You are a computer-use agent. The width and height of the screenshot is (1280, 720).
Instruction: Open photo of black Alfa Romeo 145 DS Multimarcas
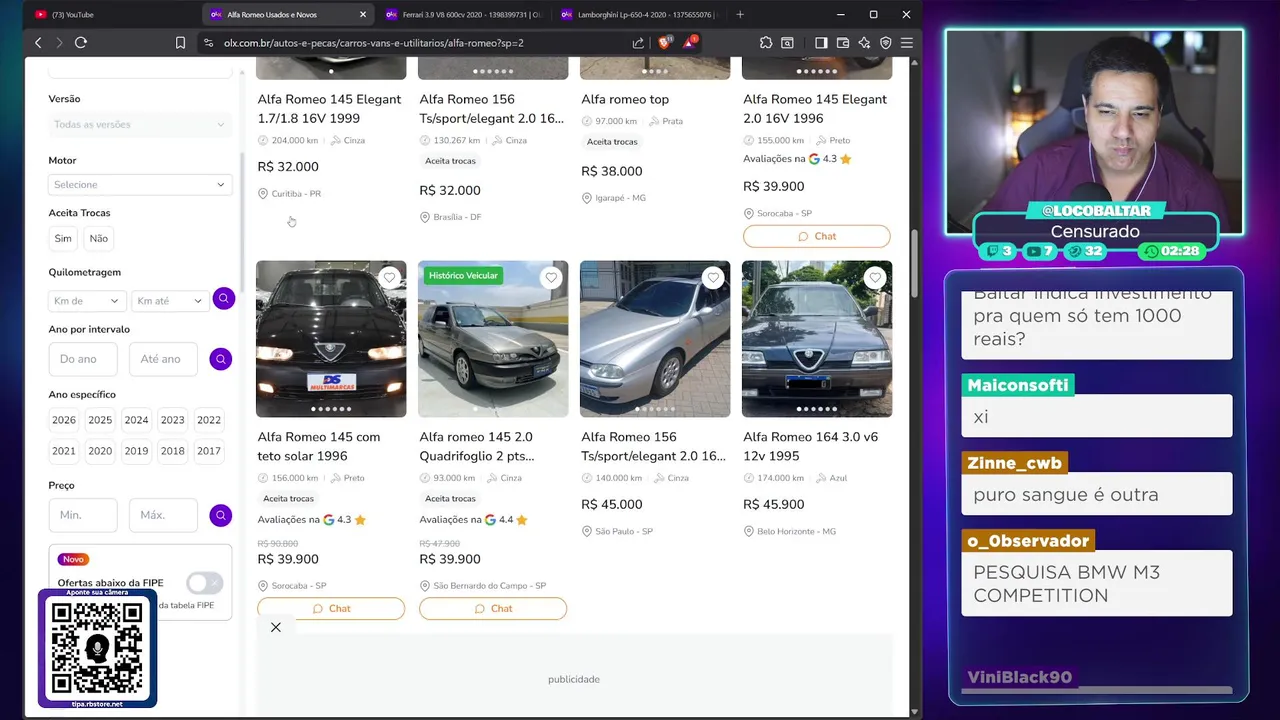click(331, 339)
